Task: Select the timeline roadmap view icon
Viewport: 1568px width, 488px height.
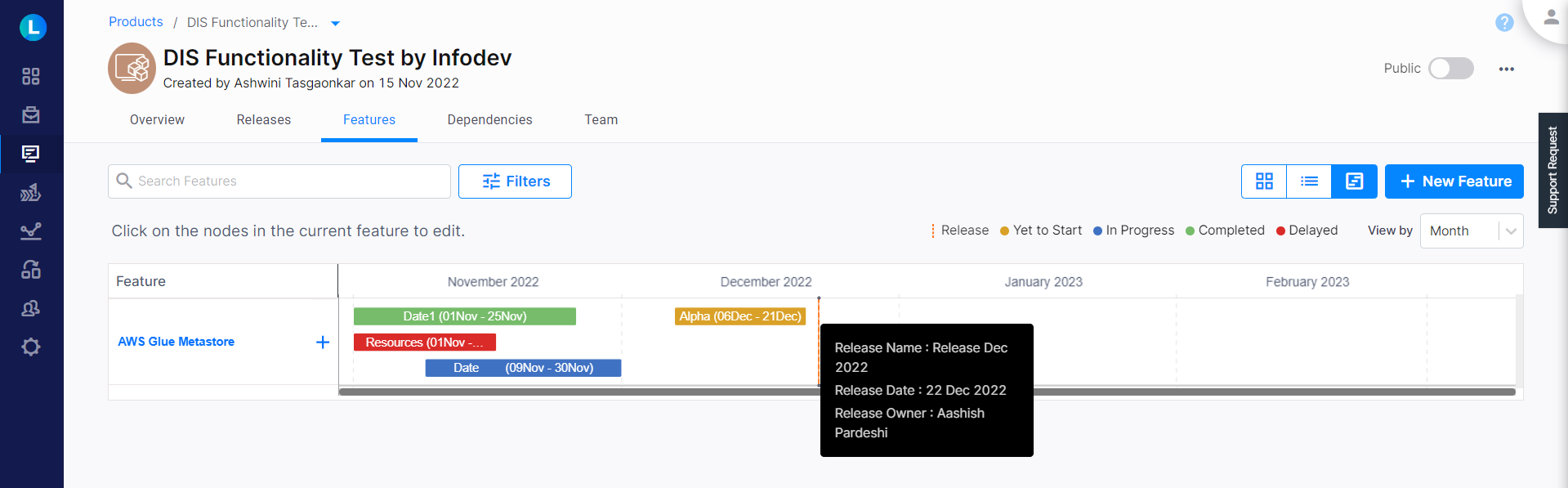Action: 1354,181
